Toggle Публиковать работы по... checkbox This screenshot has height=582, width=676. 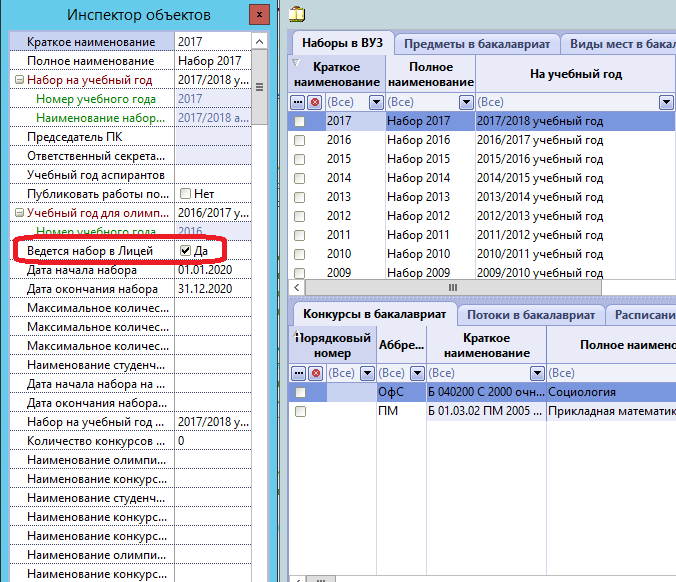click(x=185, y=194)
